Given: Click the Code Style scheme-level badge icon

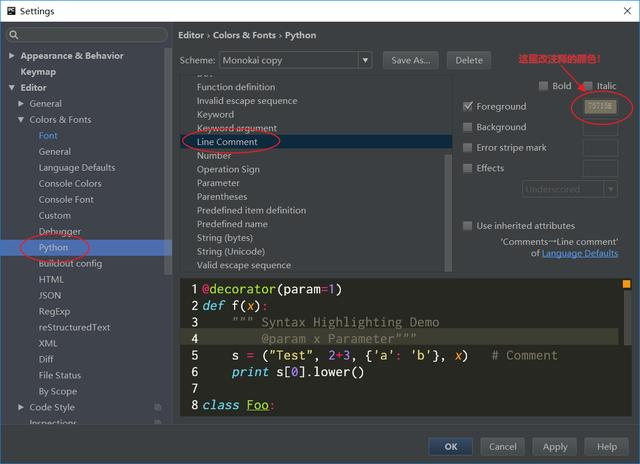Looking at the screenshot, I should 158,407.
